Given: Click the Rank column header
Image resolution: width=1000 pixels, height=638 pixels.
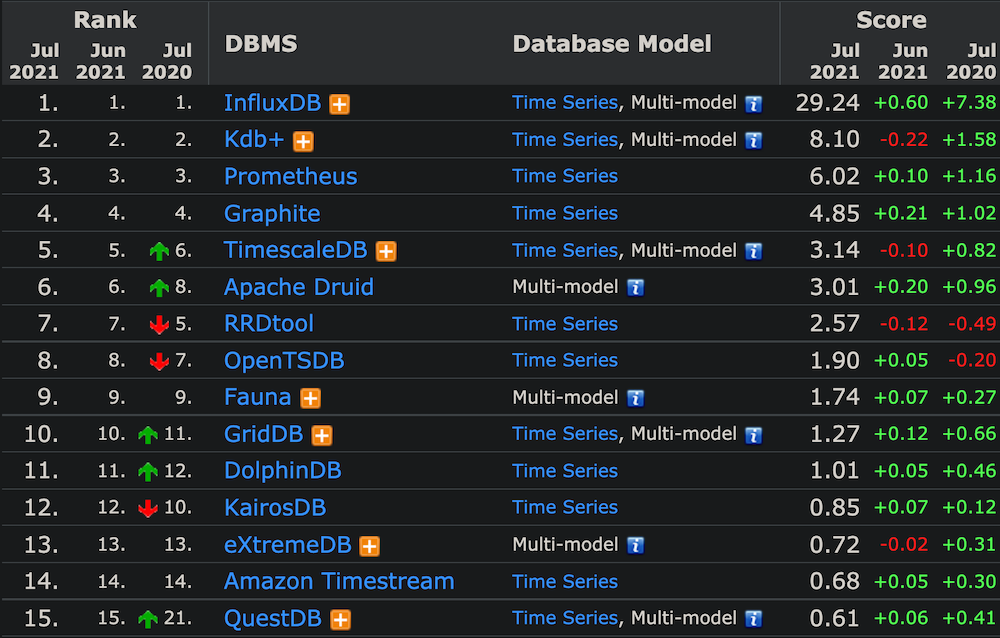Looking at the screenshot, I should (x=105, y=20).
